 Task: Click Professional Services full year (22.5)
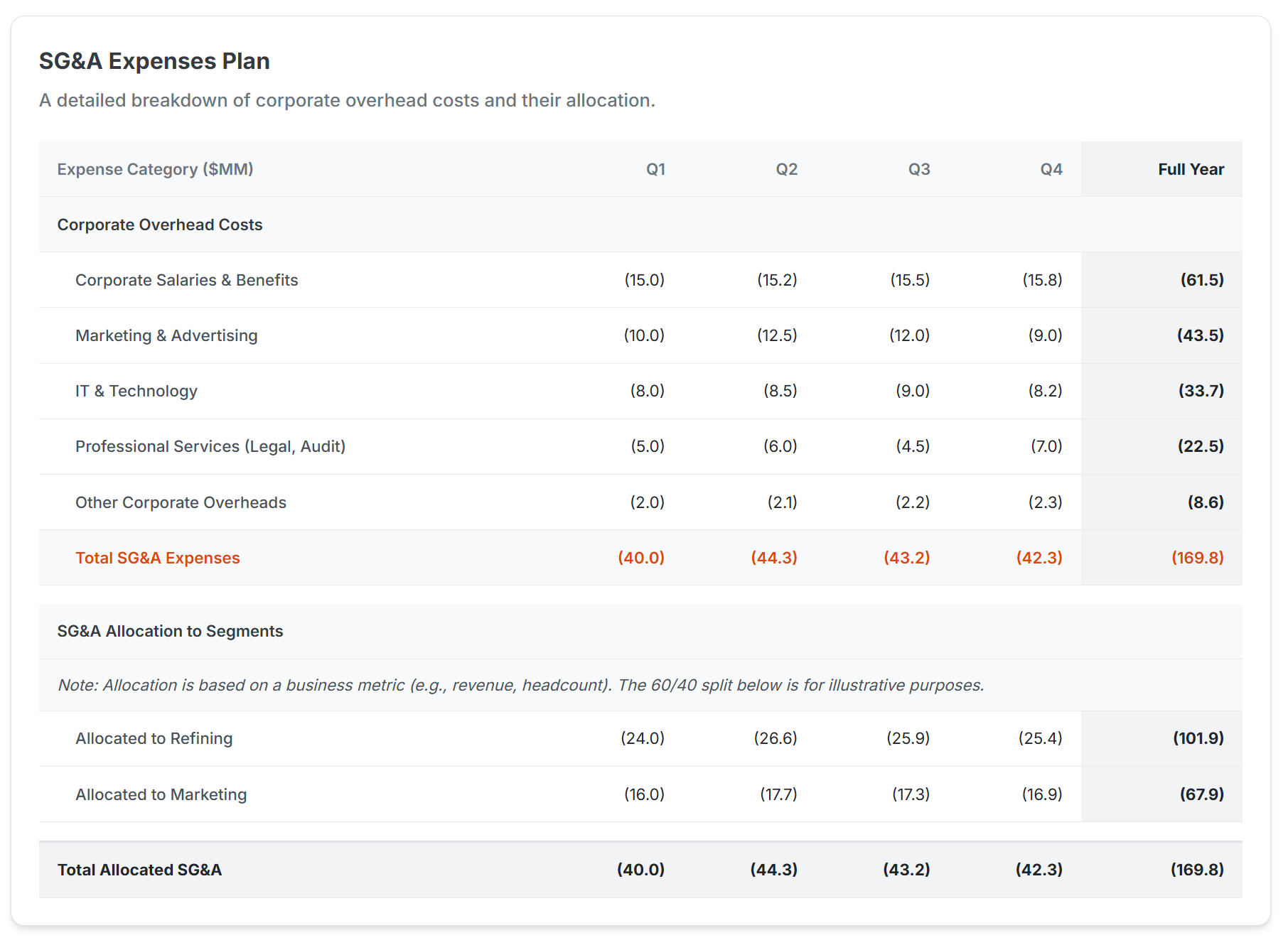1201,446
